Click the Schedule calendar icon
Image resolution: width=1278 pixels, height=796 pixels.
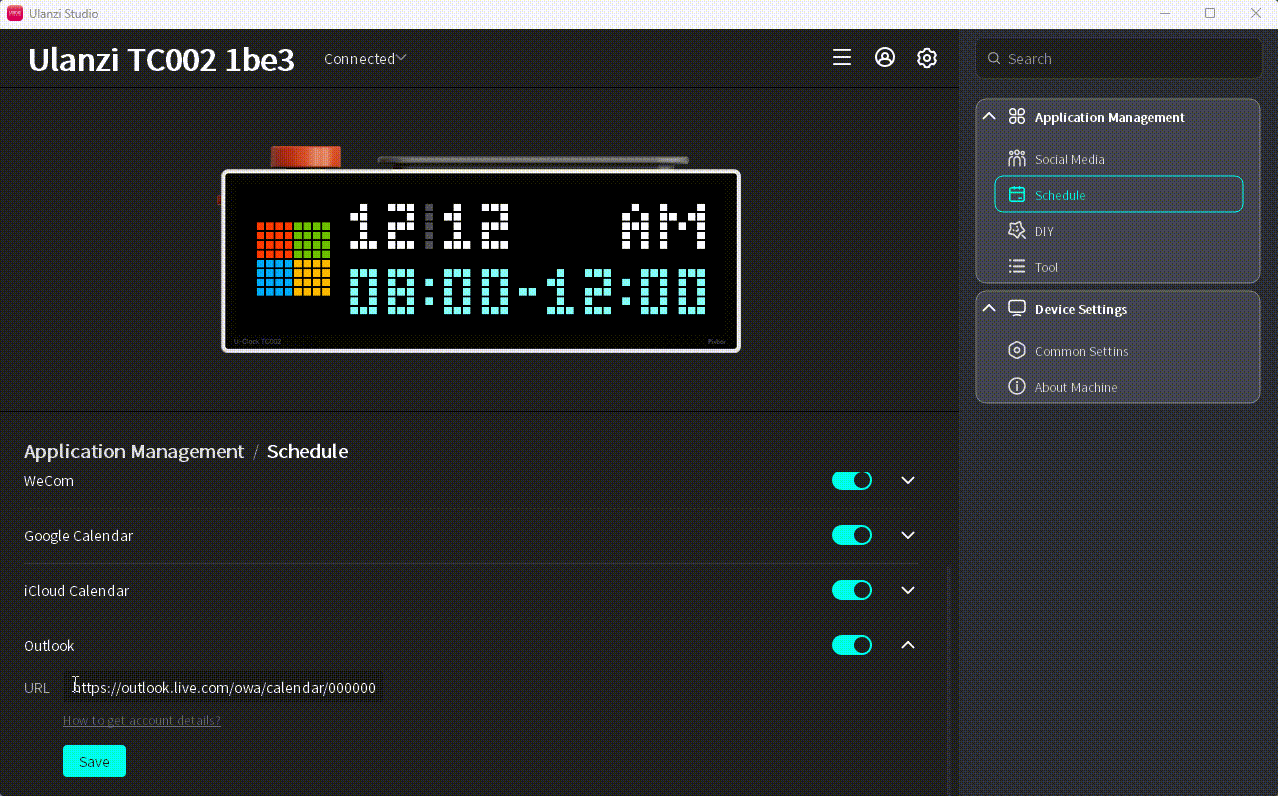pyautogui.click(x=1017, y=195)
